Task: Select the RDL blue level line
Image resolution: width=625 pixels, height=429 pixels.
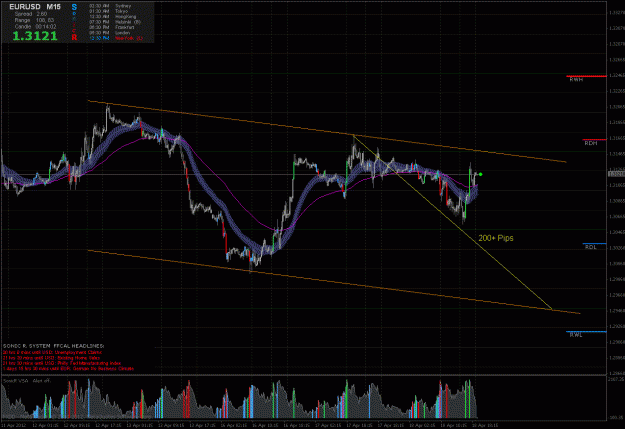Action: [x=594, y=244]
